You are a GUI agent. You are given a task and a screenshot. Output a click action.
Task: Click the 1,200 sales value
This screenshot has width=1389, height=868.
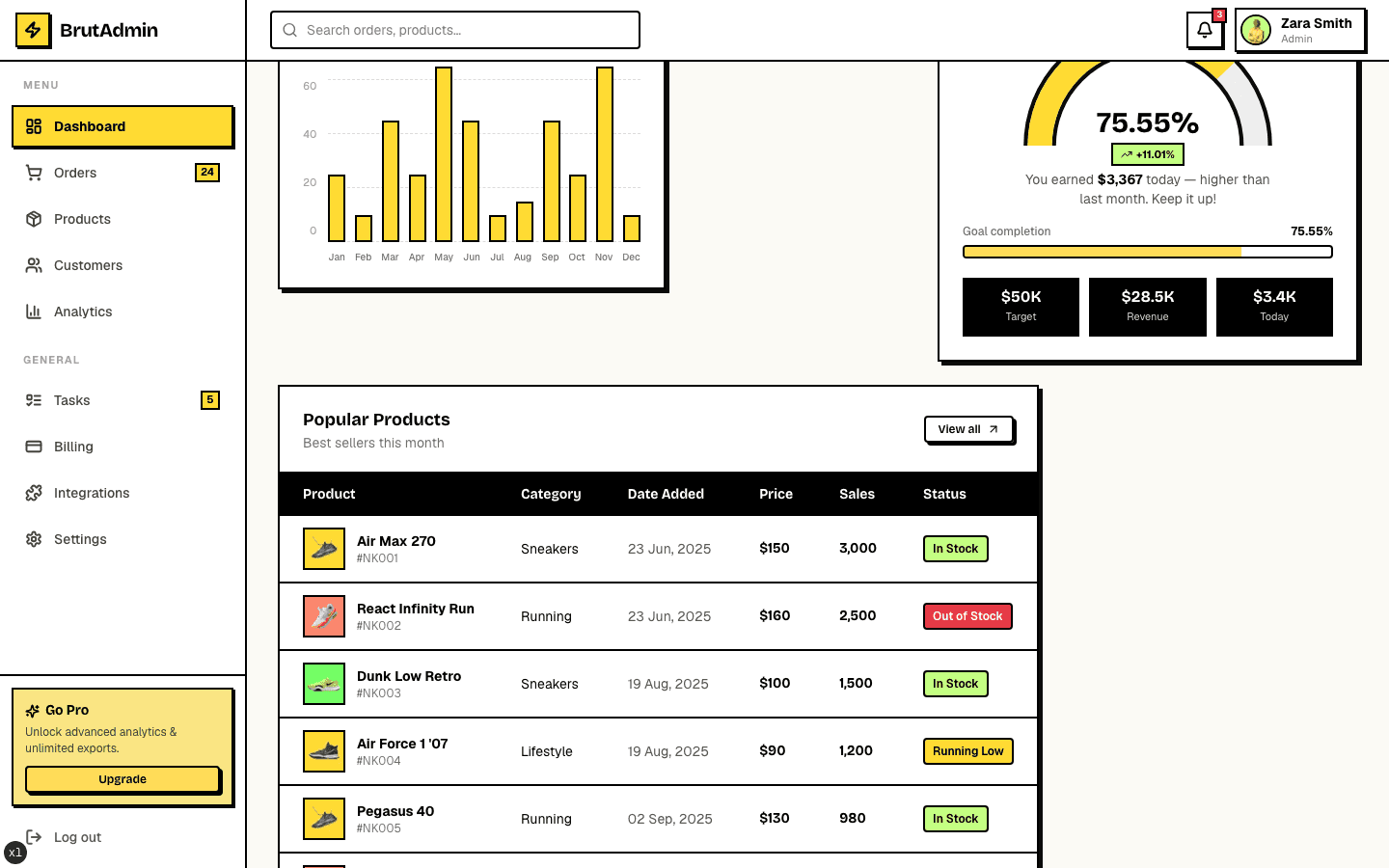[x=856, y=750]
